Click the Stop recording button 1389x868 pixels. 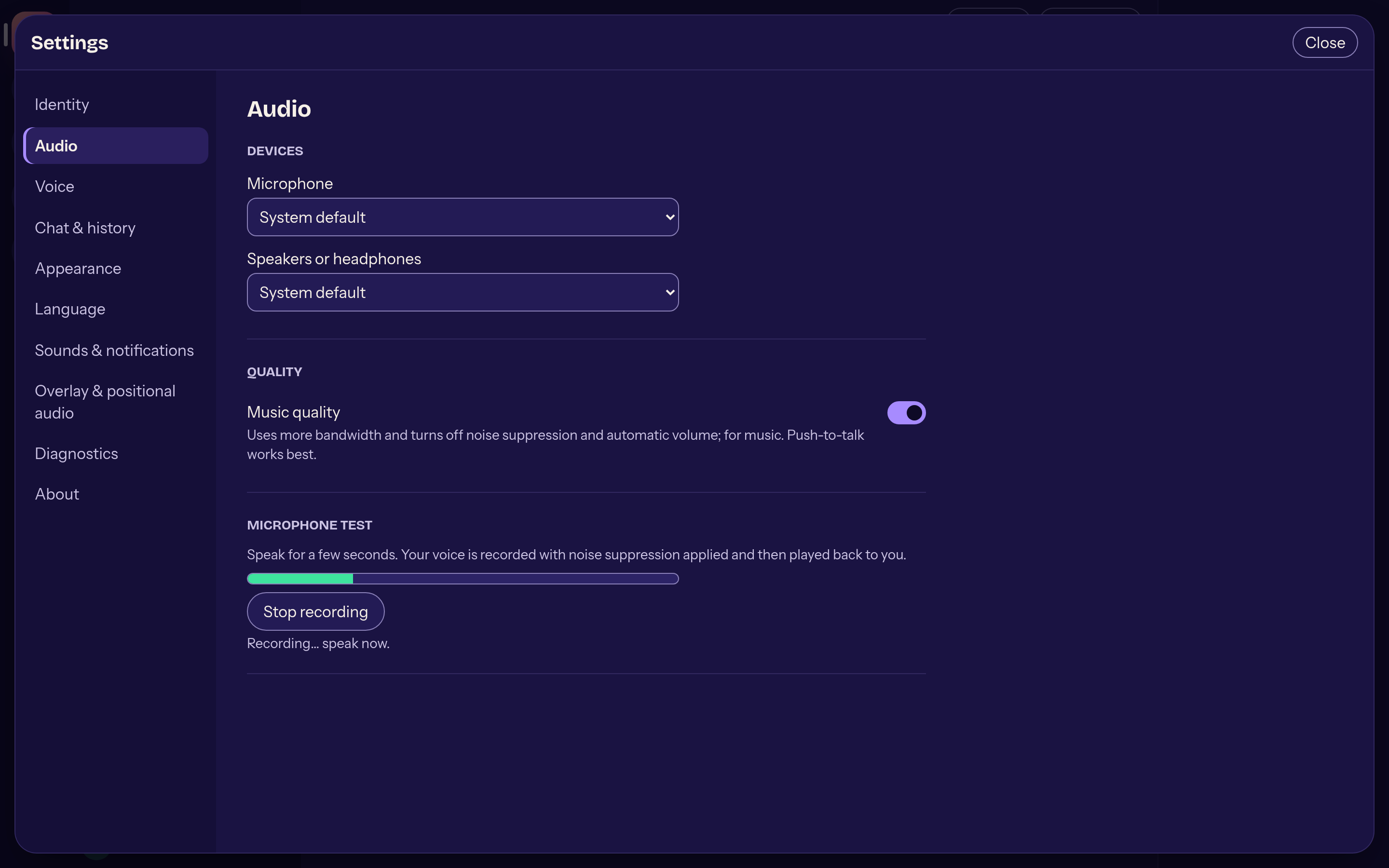(x=316, y=611)
